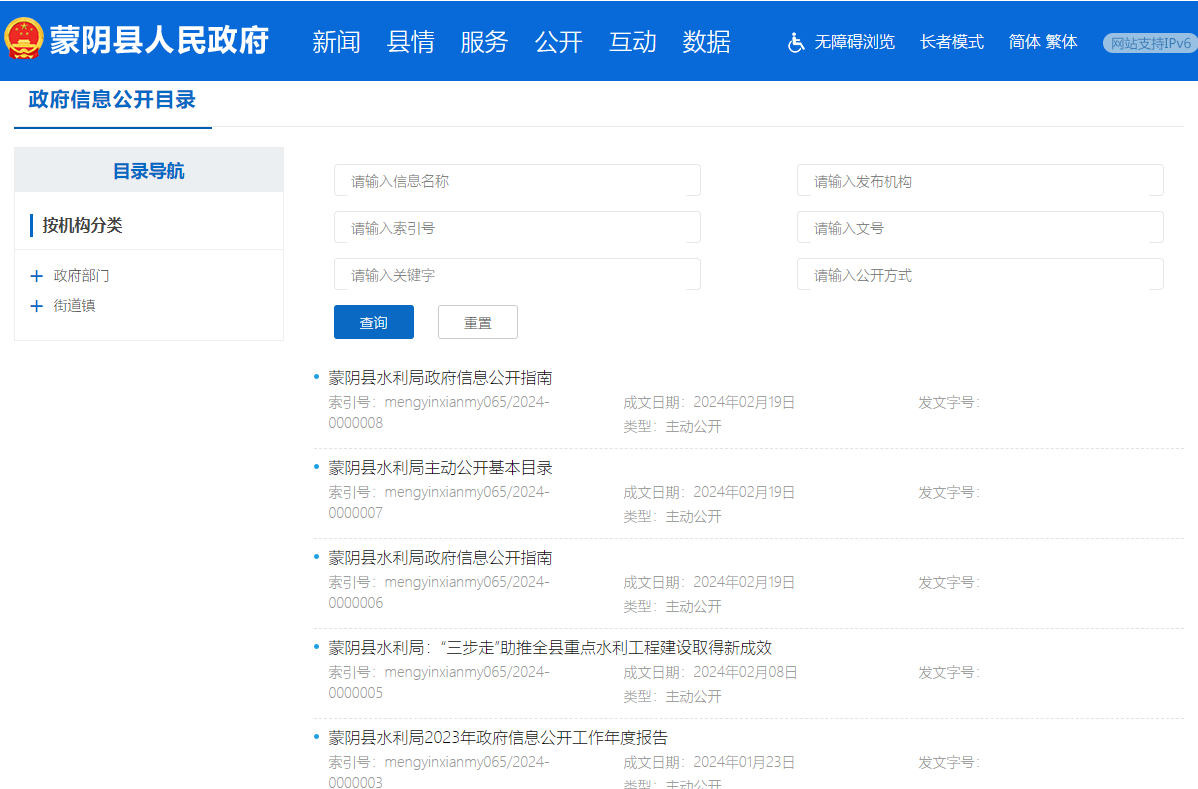
Task: Click the national emblem logo icon
Action: (x=24, y=40)
